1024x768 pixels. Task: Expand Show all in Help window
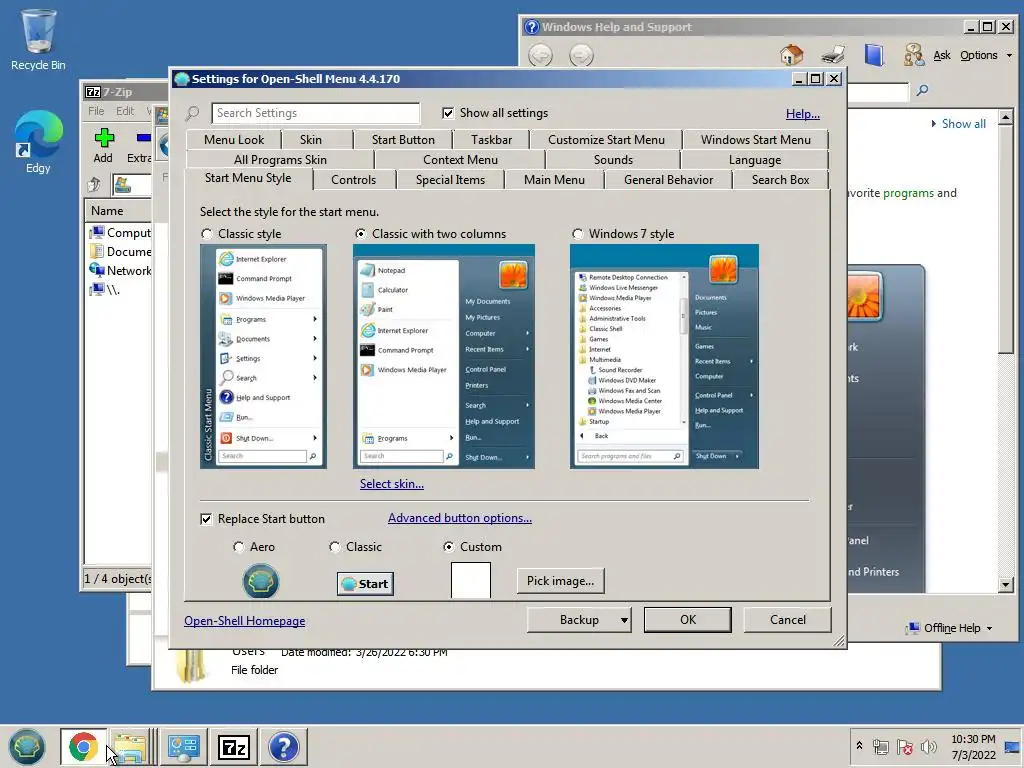coord(958,123)
